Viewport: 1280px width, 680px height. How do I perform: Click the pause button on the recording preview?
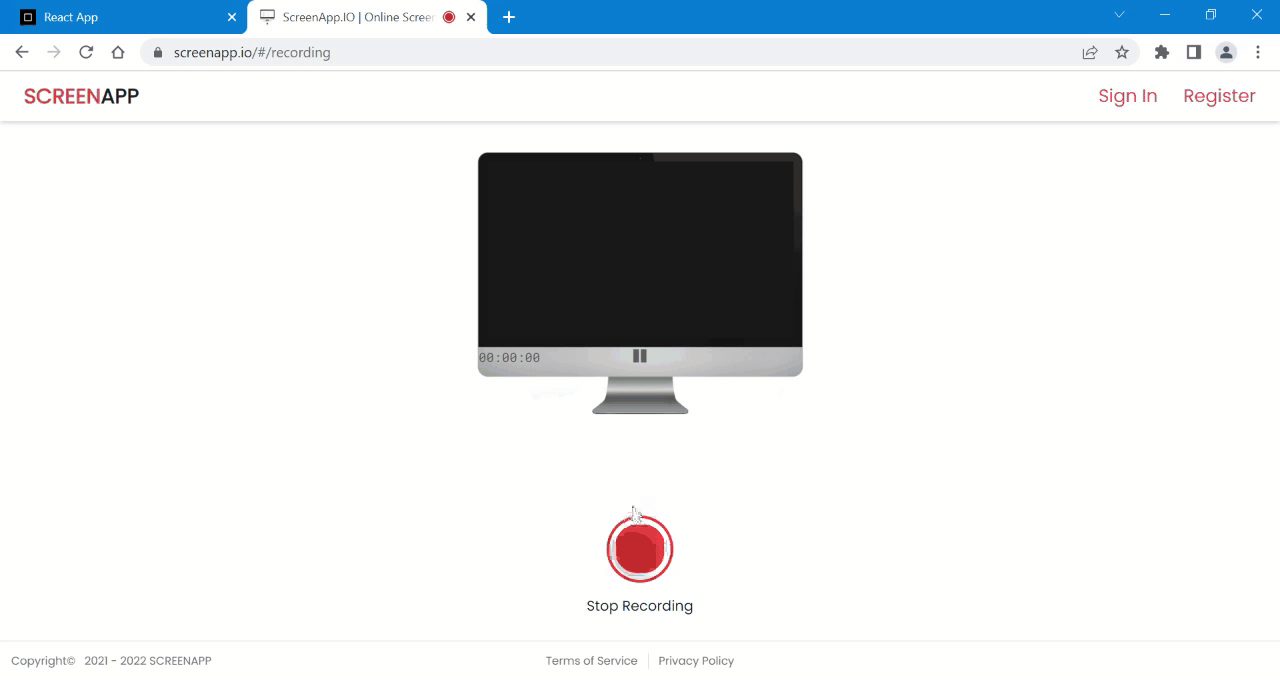tap(639, 356)
